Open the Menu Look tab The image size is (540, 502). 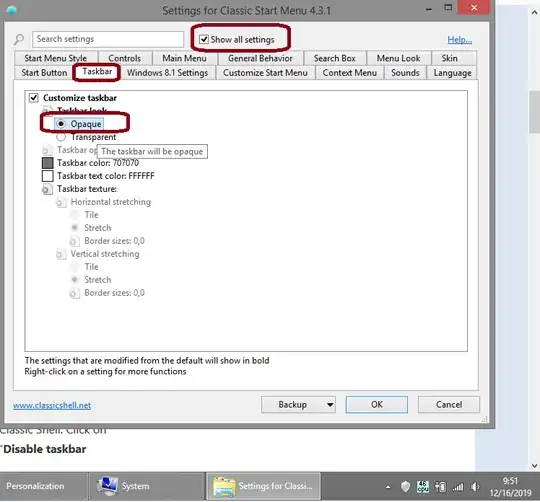coord(398,58)
